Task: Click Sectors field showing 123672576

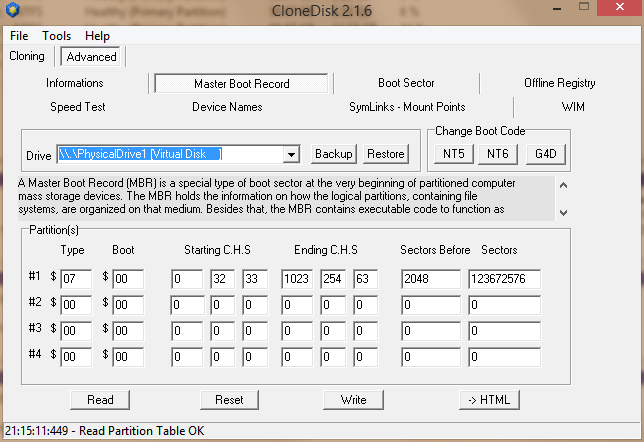Action: pyautogui.click(x=504, y=279)
